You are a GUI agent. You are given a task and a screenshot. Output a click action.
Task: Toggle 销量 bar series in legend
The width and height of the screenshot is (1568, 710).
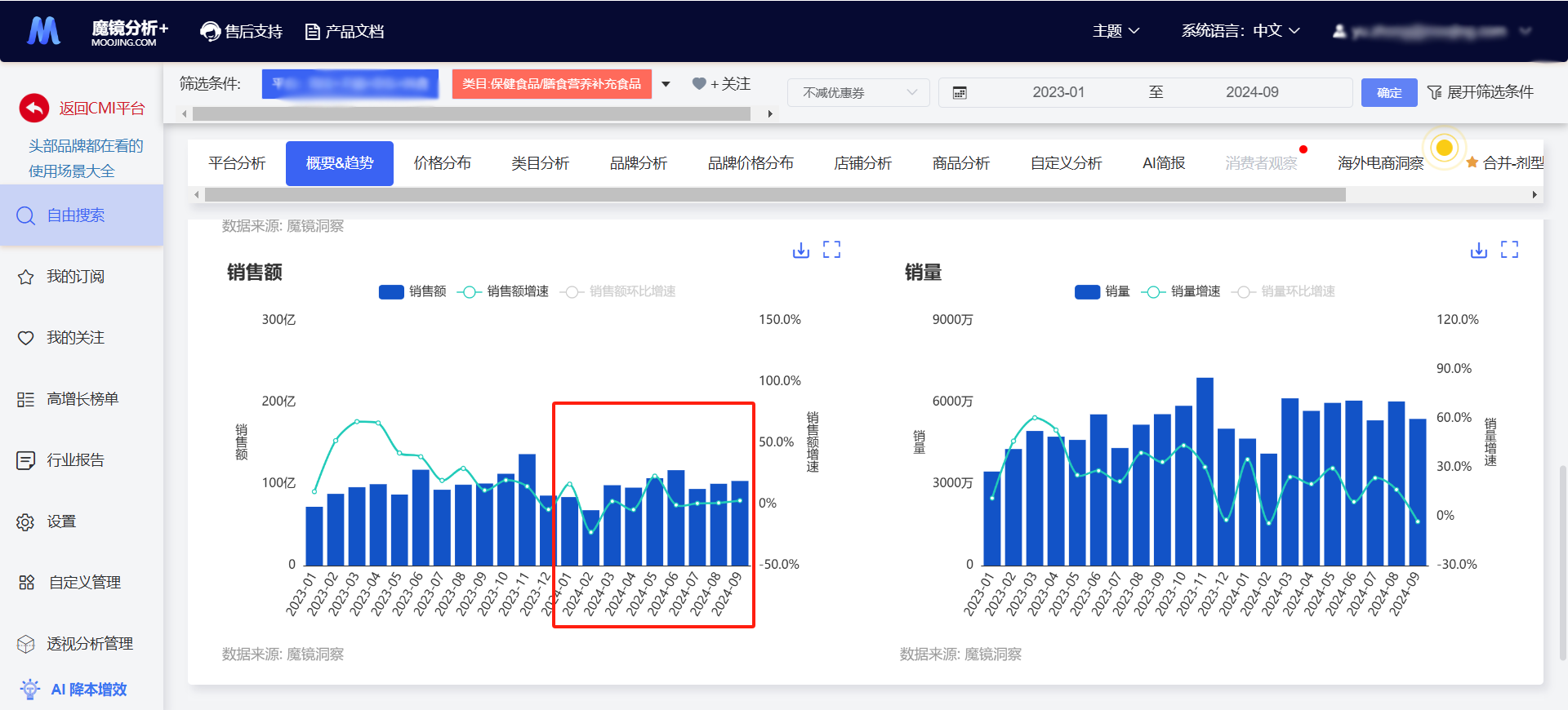pyautogui.click(x=1102, y=291)
